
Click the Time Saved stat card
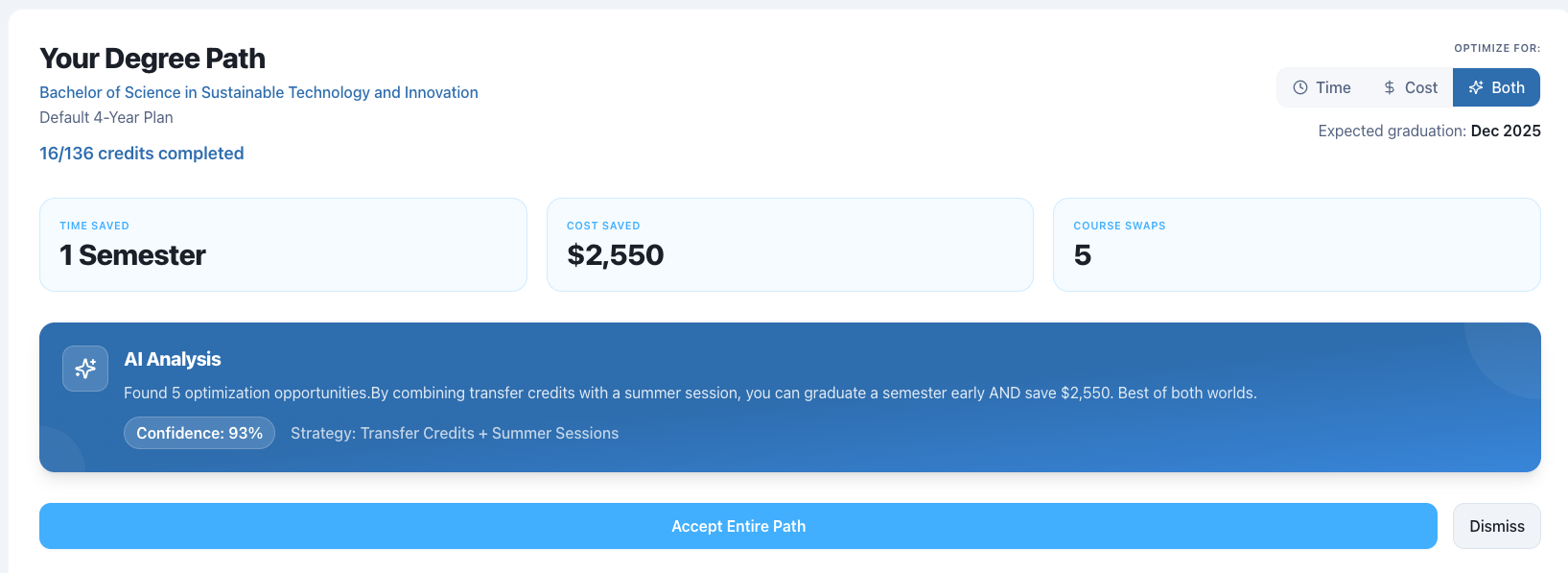282,244
